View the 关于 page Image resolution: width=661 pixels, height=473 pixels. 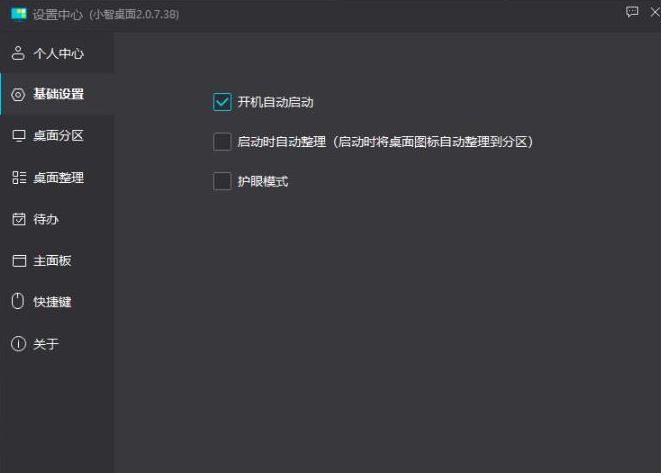(57, 344)
